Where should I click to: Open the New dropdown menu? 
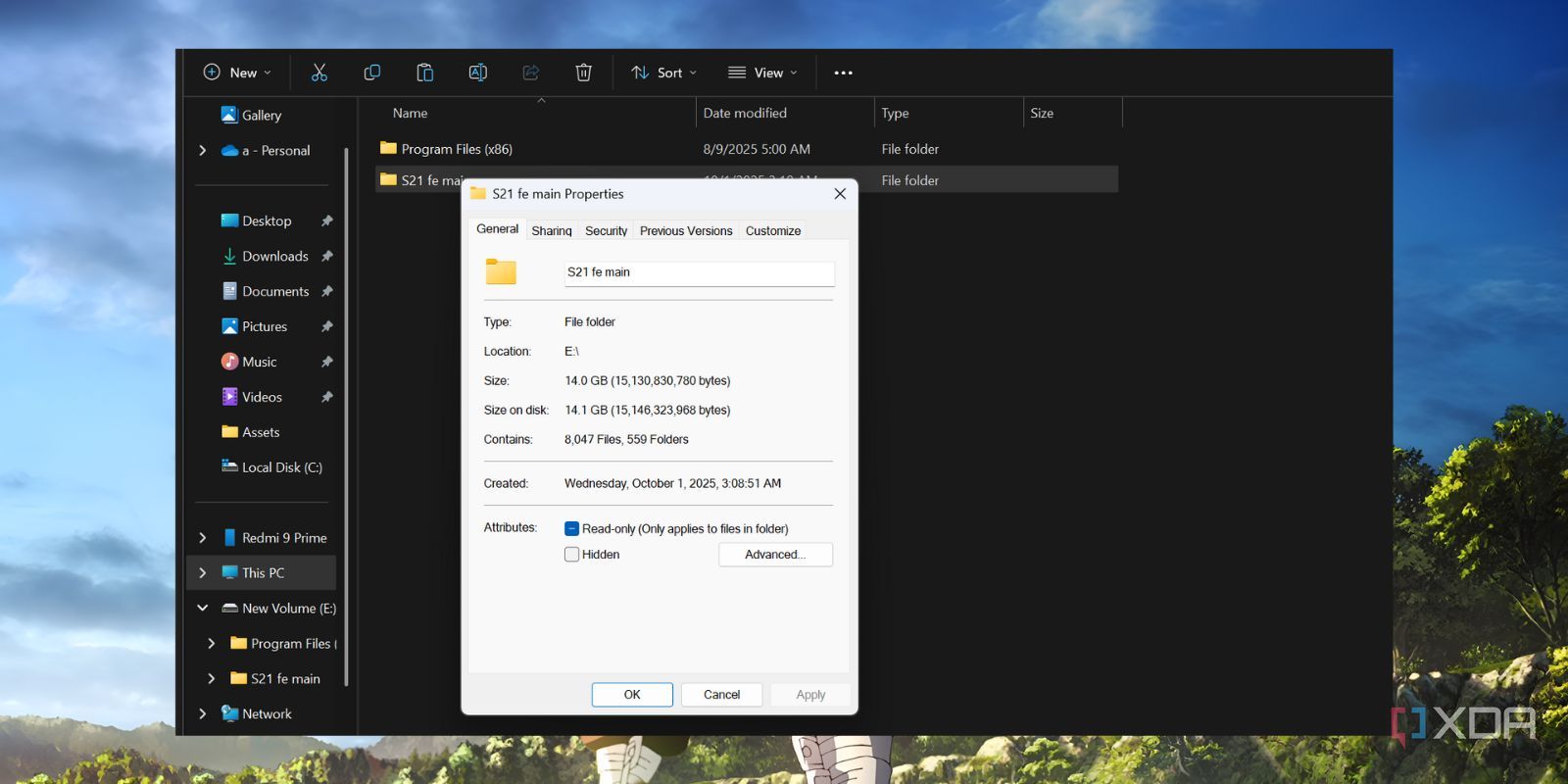[x=237, y=73]
